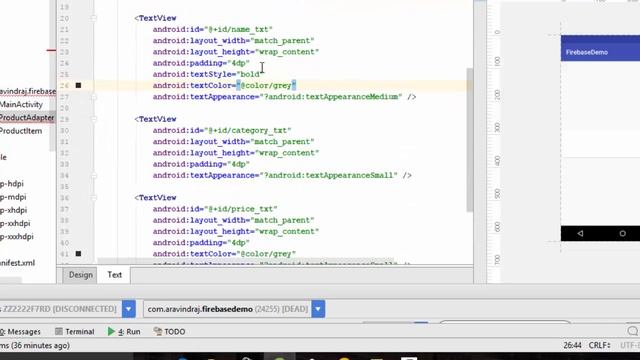This screenshot has width=640, height=360.
Task: Switch to the Design tab
Action: coord(80,275)
